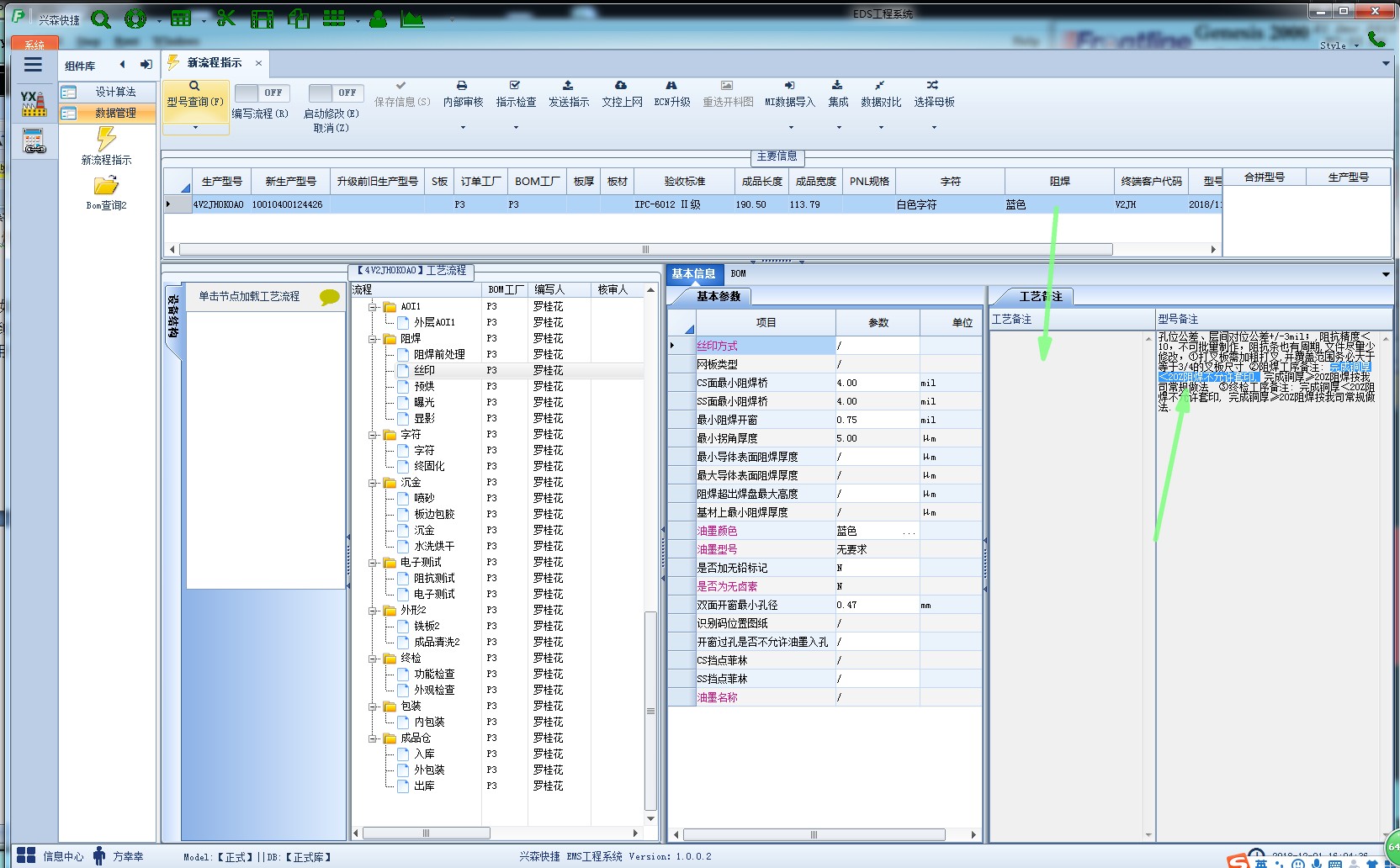Click the YX factory icon in sidebar
The image size is (1400, 868).
[34, 103]
